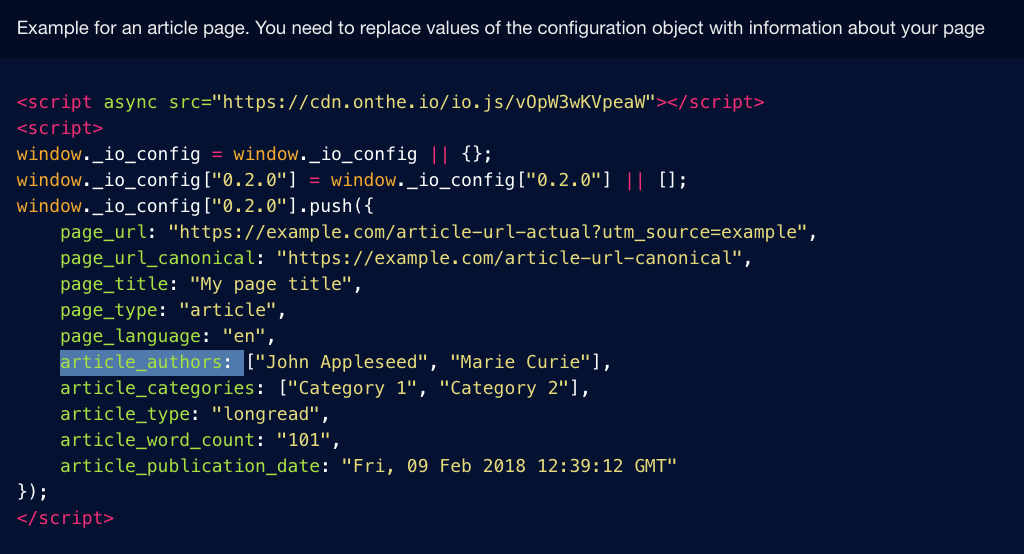Click the description sentence above the code
Image resolution: width=1024 pixels, height=554 pixels.
point(500,28)
